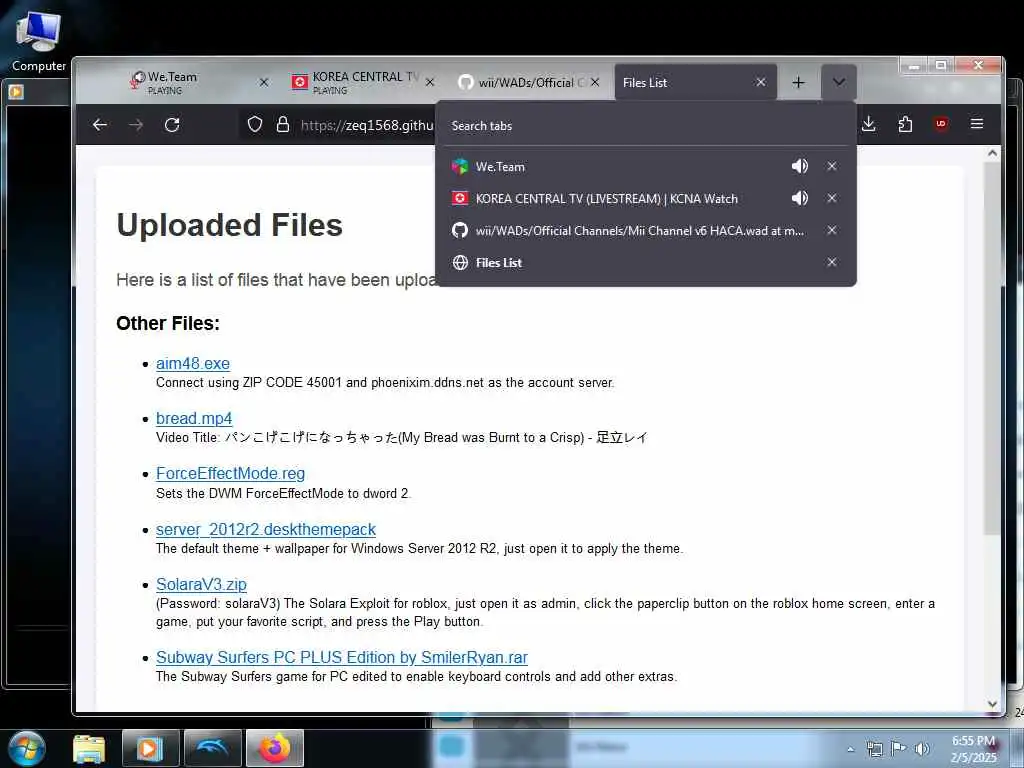Click the page scrollbar up arrow
1024x768 pixels.
[x=993, y=153]
